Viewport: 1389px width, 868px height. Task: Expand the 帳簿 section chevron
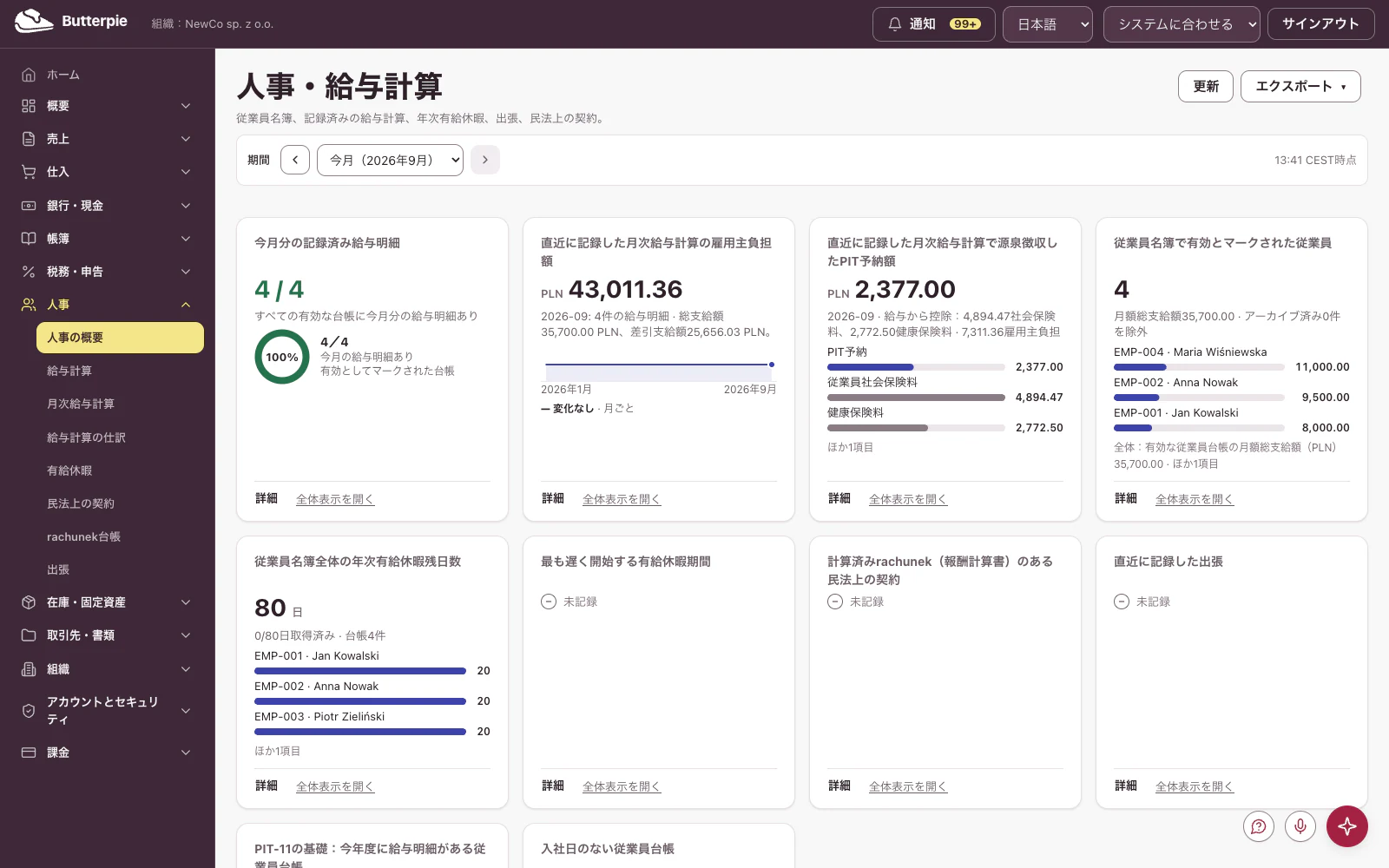186,239
